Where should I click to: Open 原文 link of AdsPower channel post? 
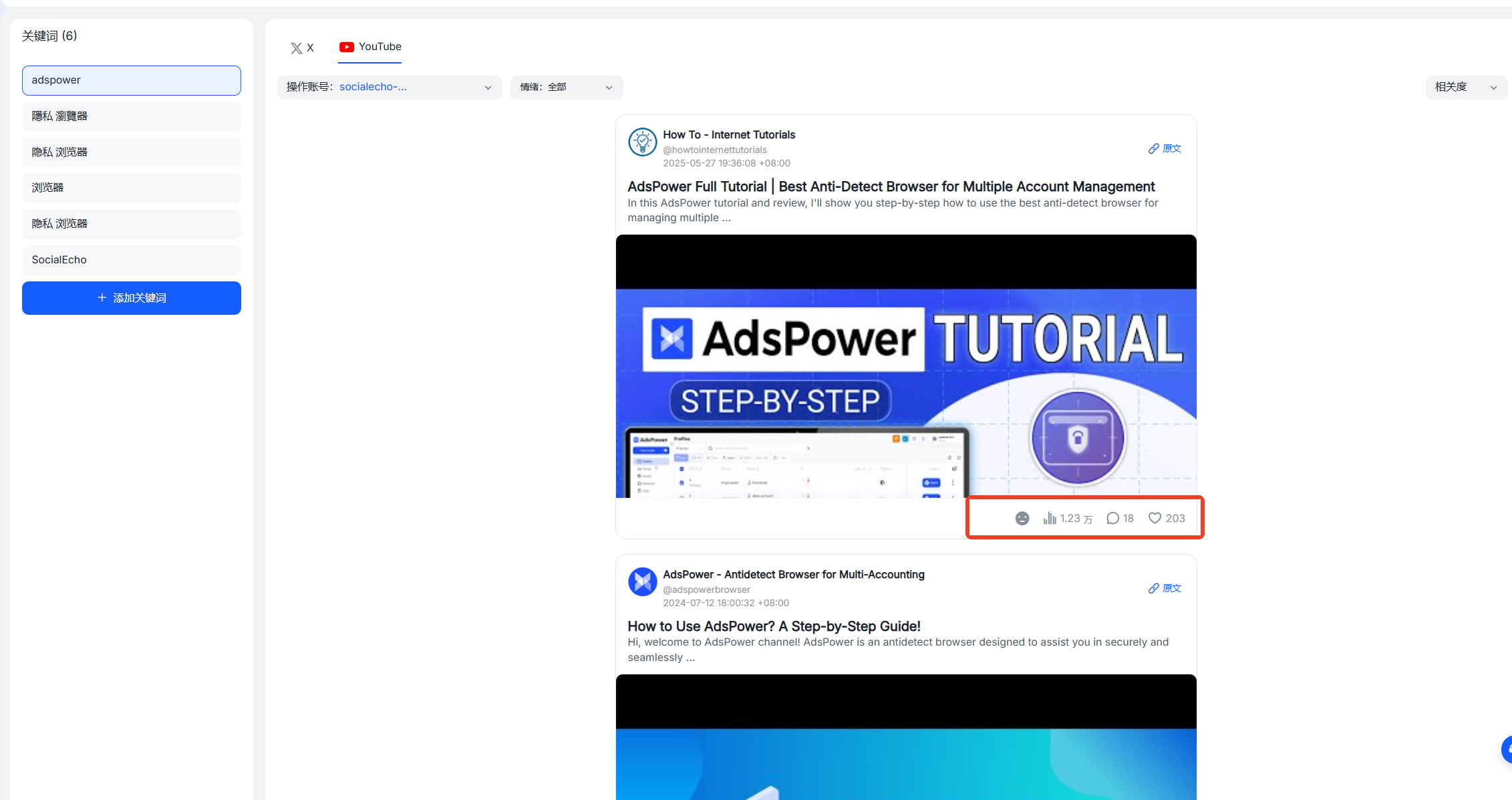tap(1165, 588)
